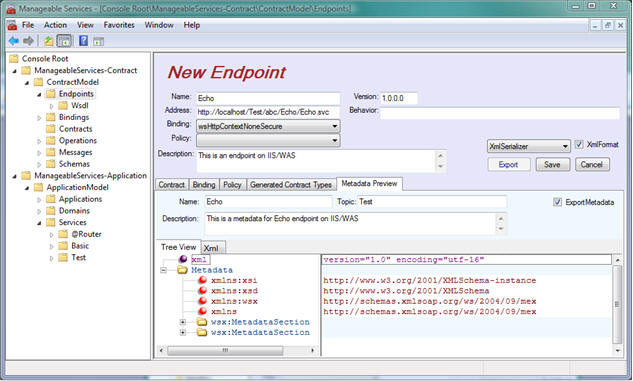Switch to the Binding tab
The image size is (633, 381).
204,184
